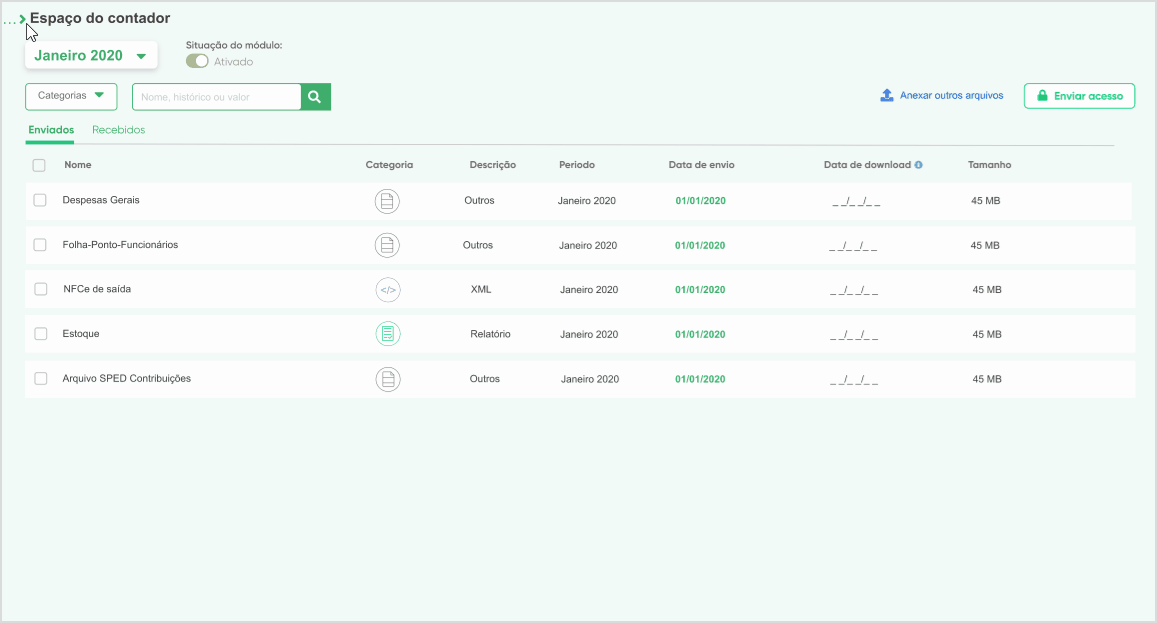Click the Folha-Ponto-Funcionários category document icon
The image size is (1157, 623).
click(x=387, y=245)
